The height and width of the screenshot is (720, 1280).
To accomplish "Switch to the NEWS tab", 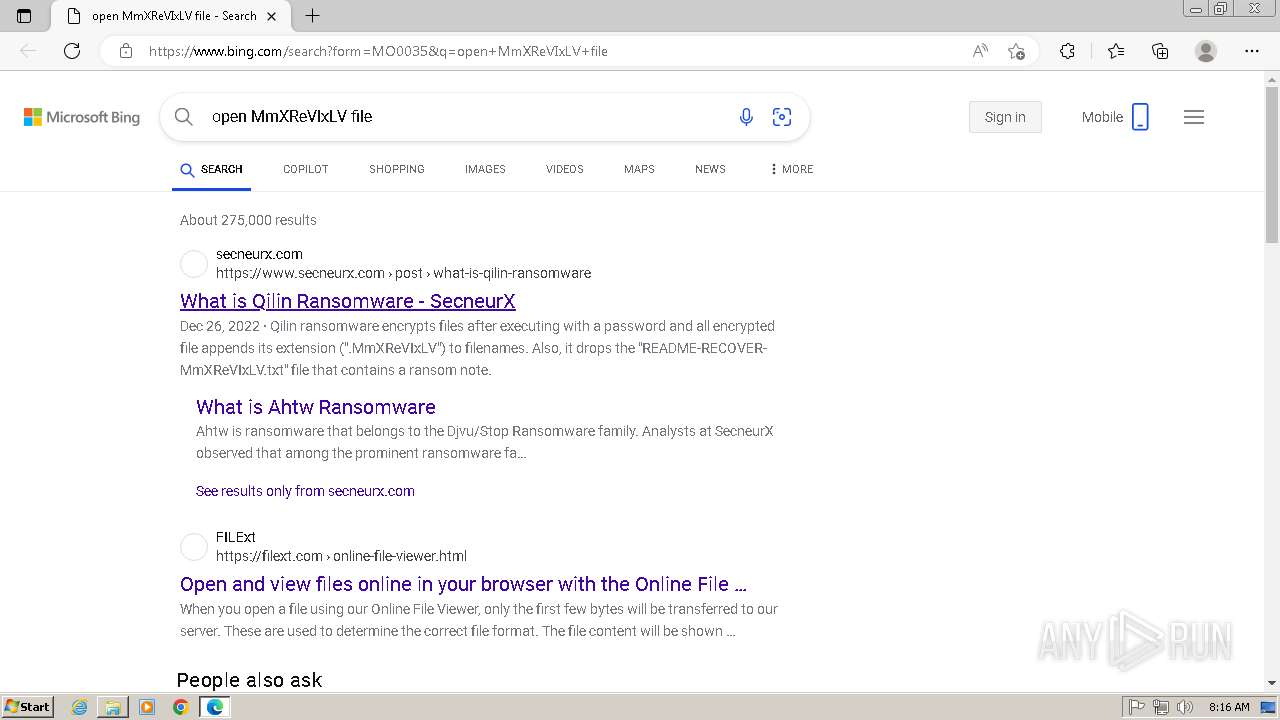I will [710, 170].
